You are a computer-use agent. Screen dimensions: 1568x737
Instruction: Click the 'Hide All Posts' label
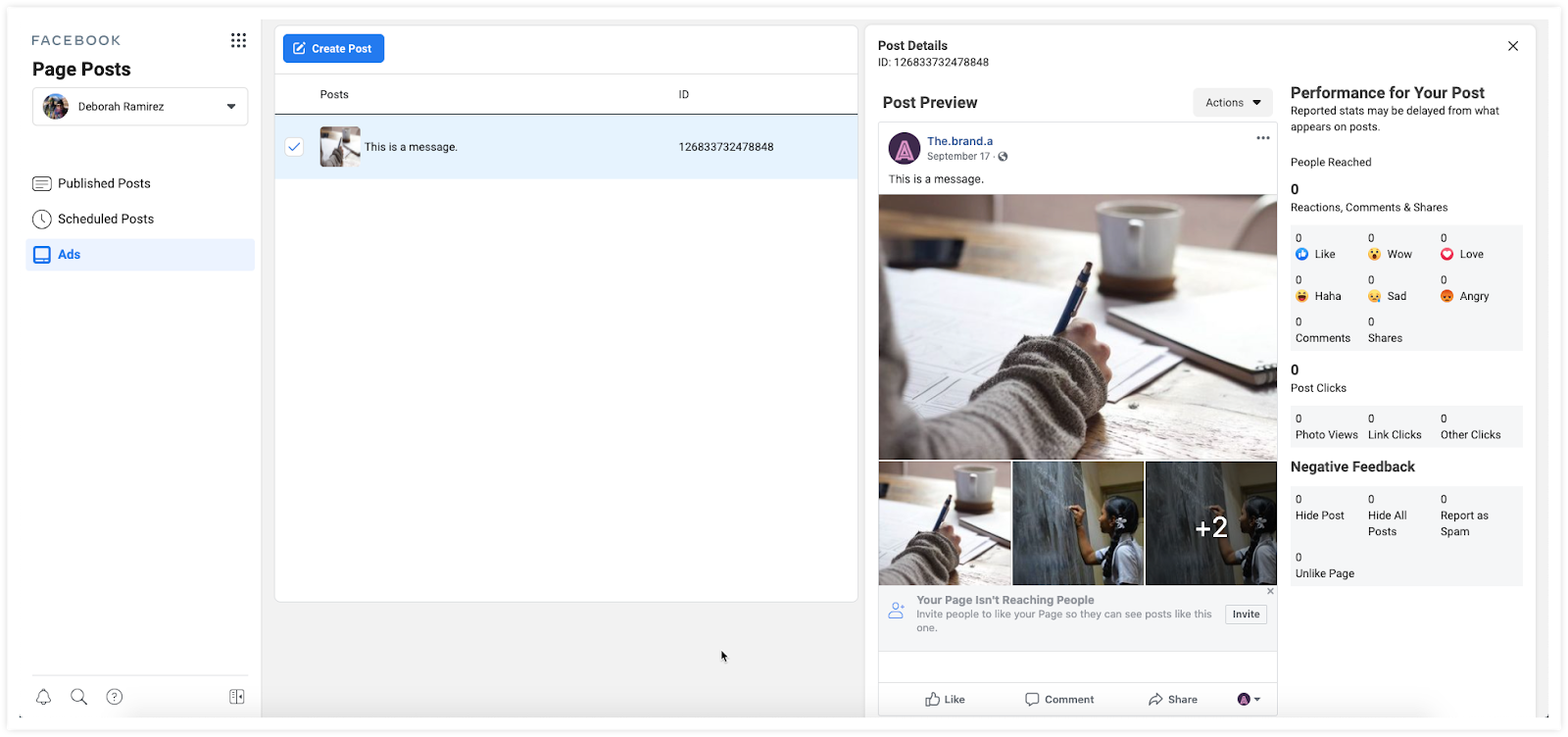[1388, 523]
